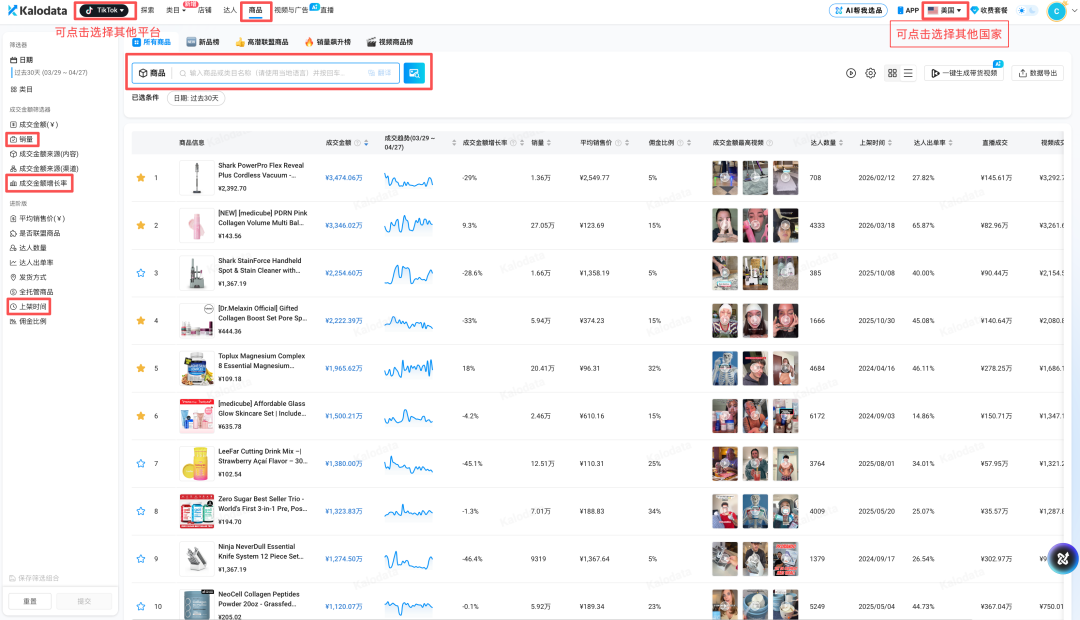This screenshot has width=1080, height=620.
Task: Open the TikTok platform dropdown
Action: point(105,10)
